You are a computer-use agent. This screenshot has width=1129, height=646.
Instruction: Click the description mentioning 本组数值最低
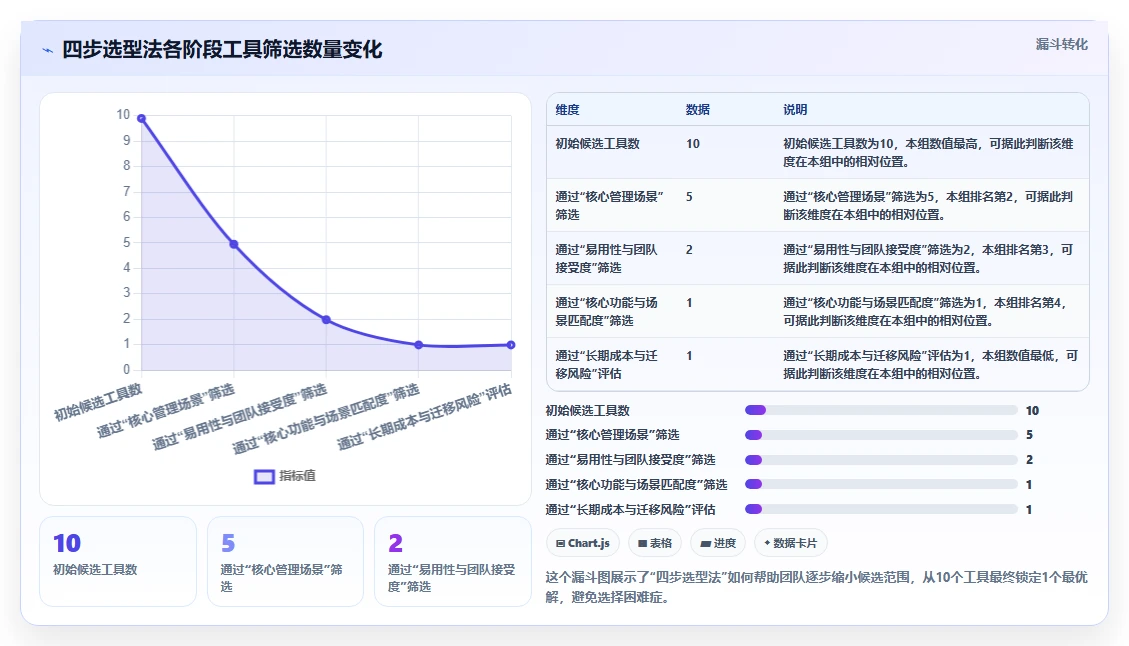tap(930, 364)
